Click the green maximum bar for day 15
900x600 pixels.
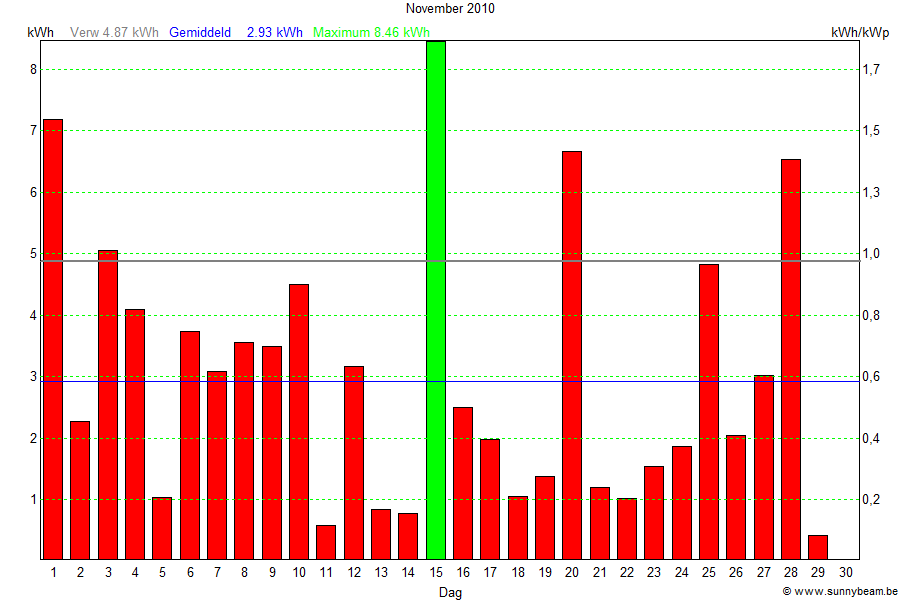pos(436,300)
